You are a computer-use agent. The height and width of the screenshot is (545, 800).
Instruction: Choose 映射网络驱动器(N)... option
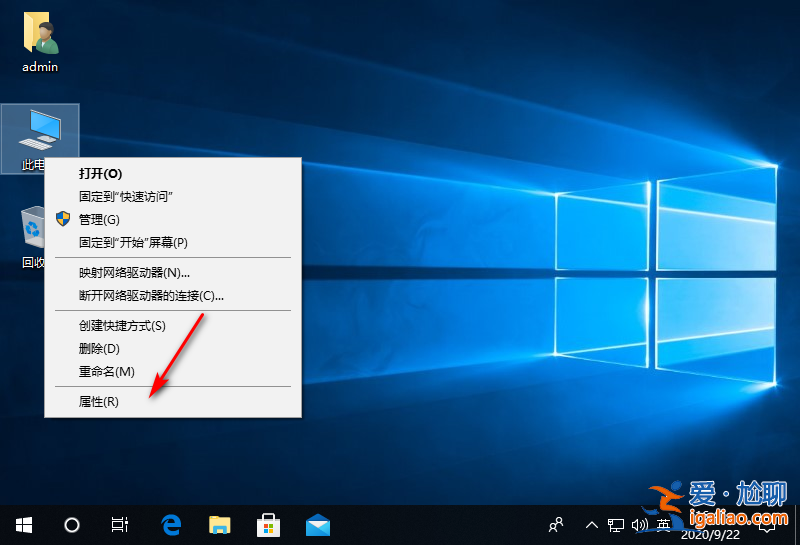click(173, 272)
